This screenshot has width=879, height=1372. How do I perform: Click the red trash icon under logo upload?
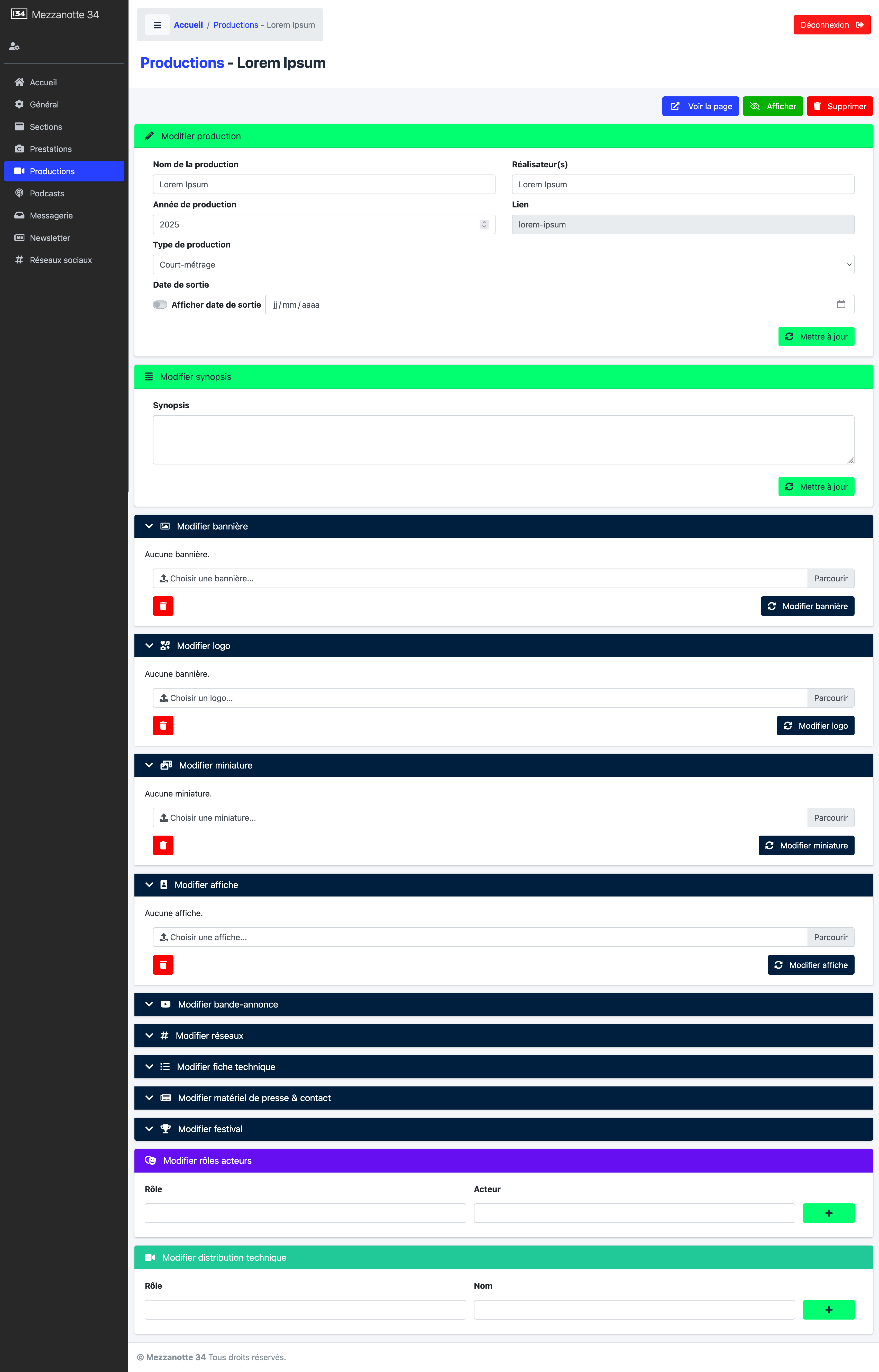(x=163, y=725)
